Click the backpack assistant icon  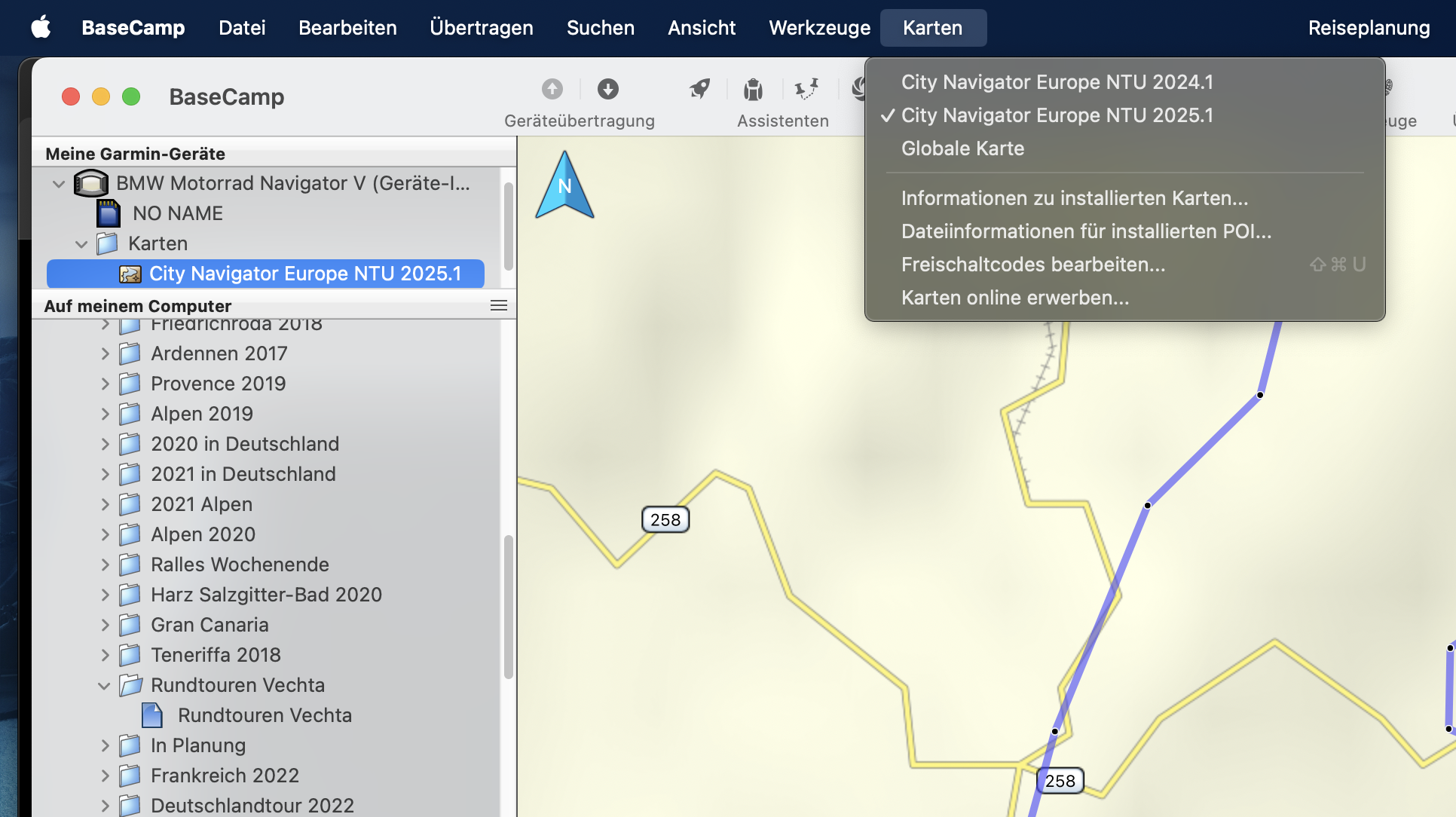(753, 90)
